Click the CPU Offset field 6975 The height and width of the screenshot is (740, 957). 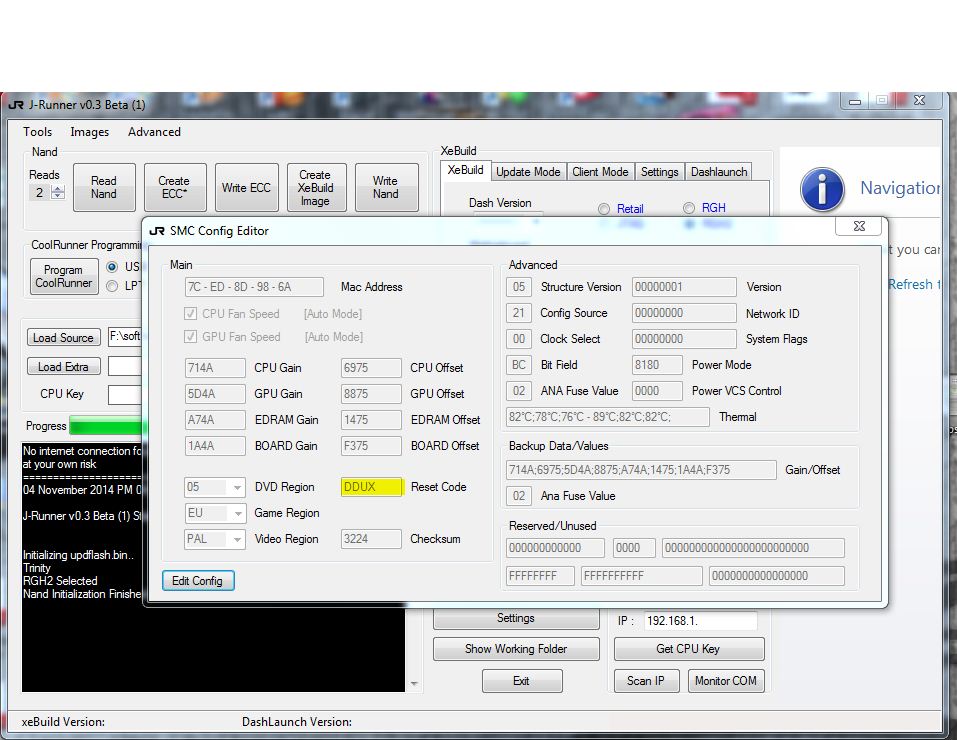pos(371,368)
